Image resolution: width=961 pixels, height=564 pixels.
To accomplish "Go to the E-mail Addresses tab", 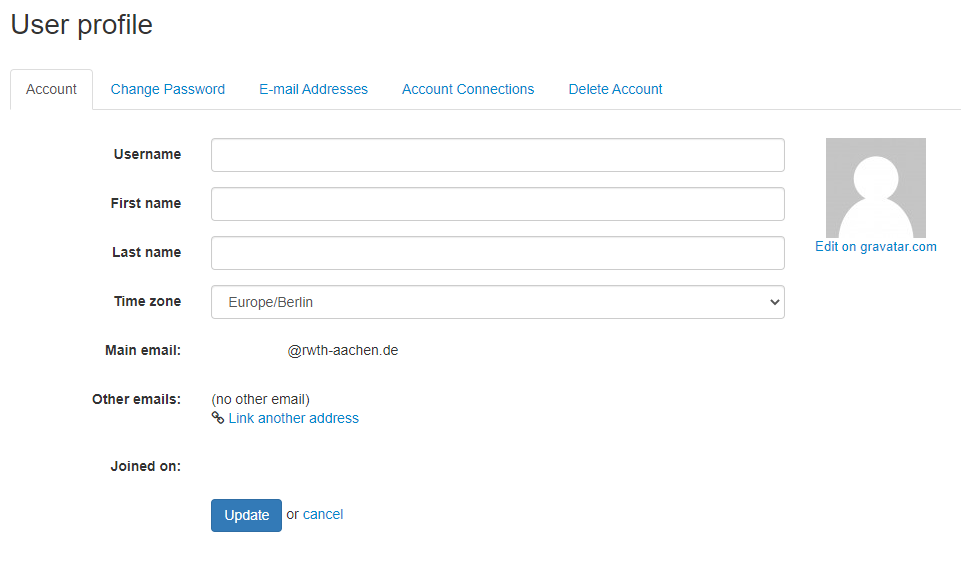I will (313, 89).
